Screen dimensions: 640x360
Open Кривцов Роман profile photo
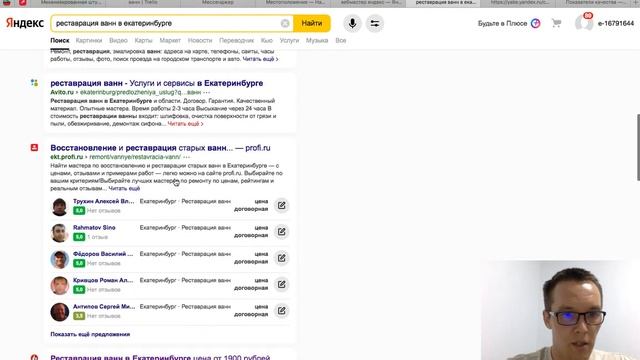tap(60, 285)
